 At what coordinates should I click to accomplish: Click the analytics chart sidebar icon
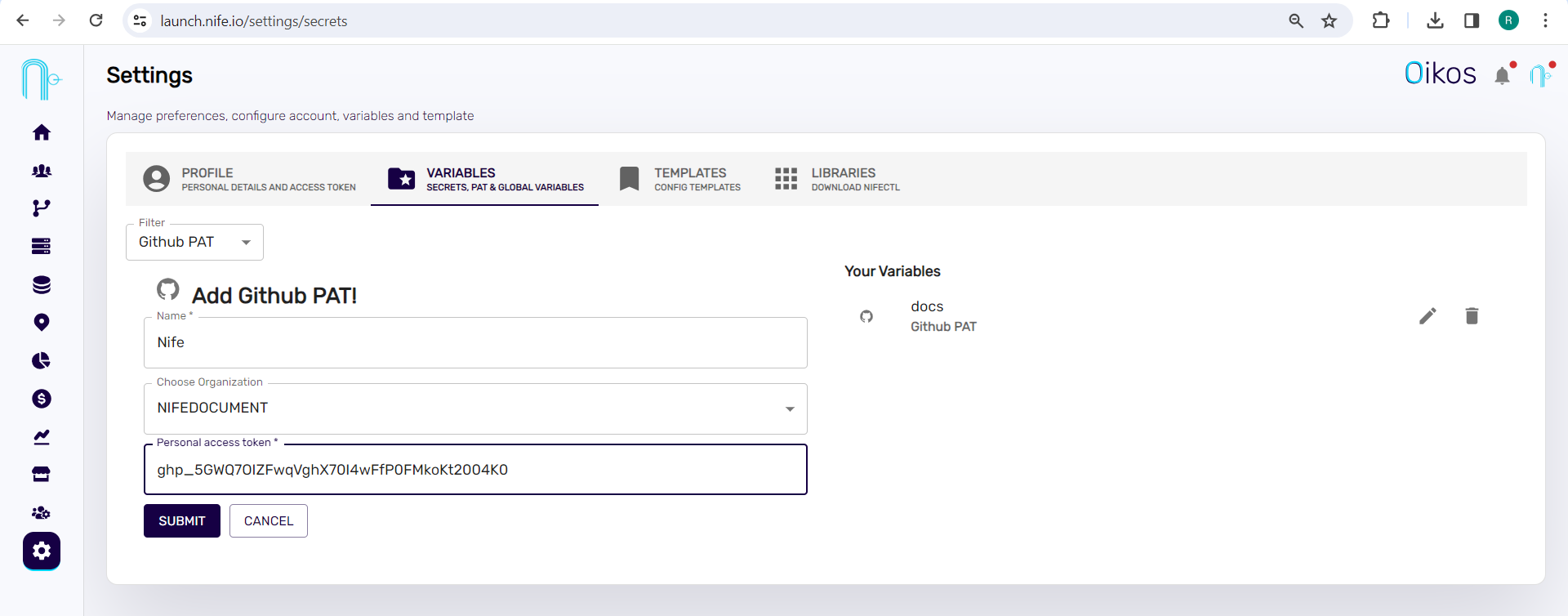tap(42, 437)
